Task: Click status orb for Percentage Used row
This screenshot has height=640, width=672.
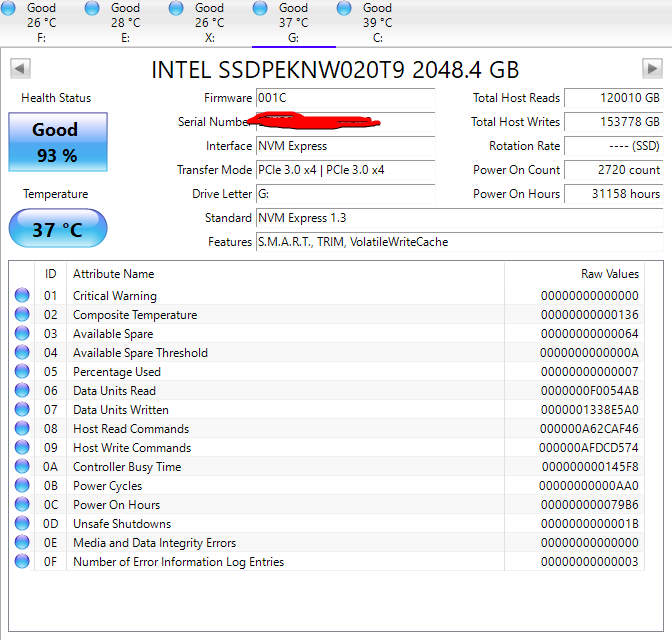Action: (22, 371)
